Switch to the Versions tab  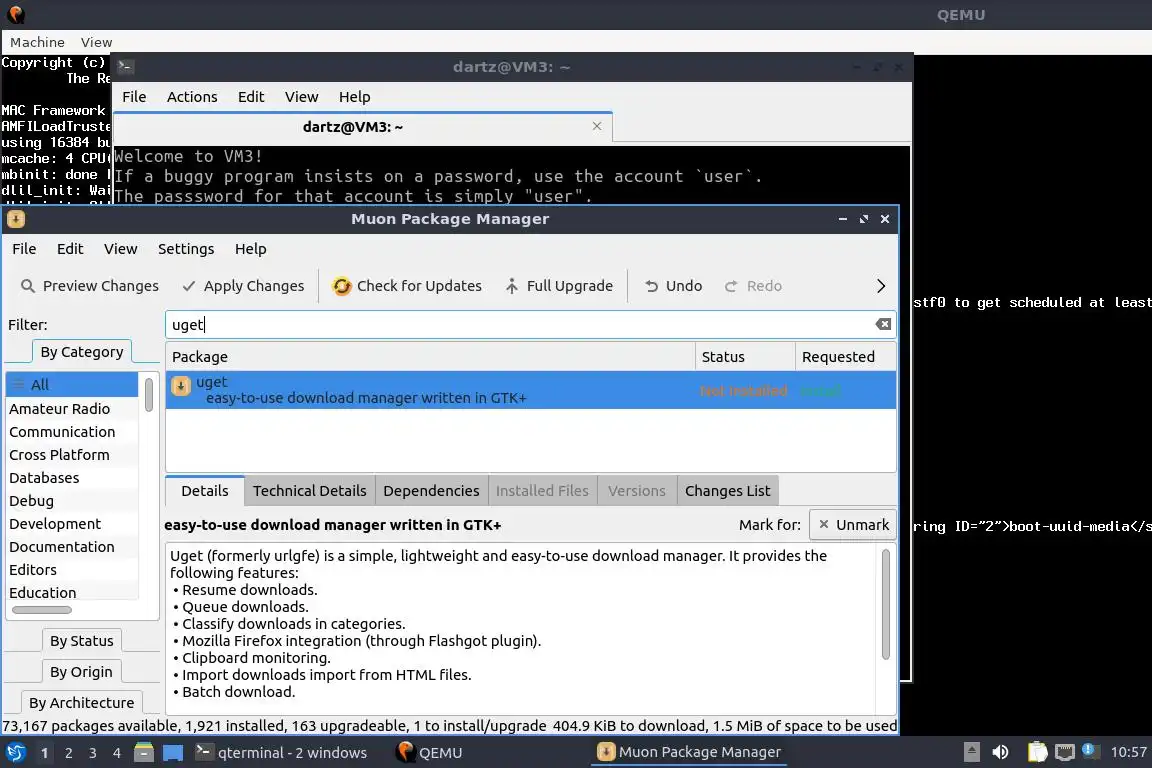(636, 491)
